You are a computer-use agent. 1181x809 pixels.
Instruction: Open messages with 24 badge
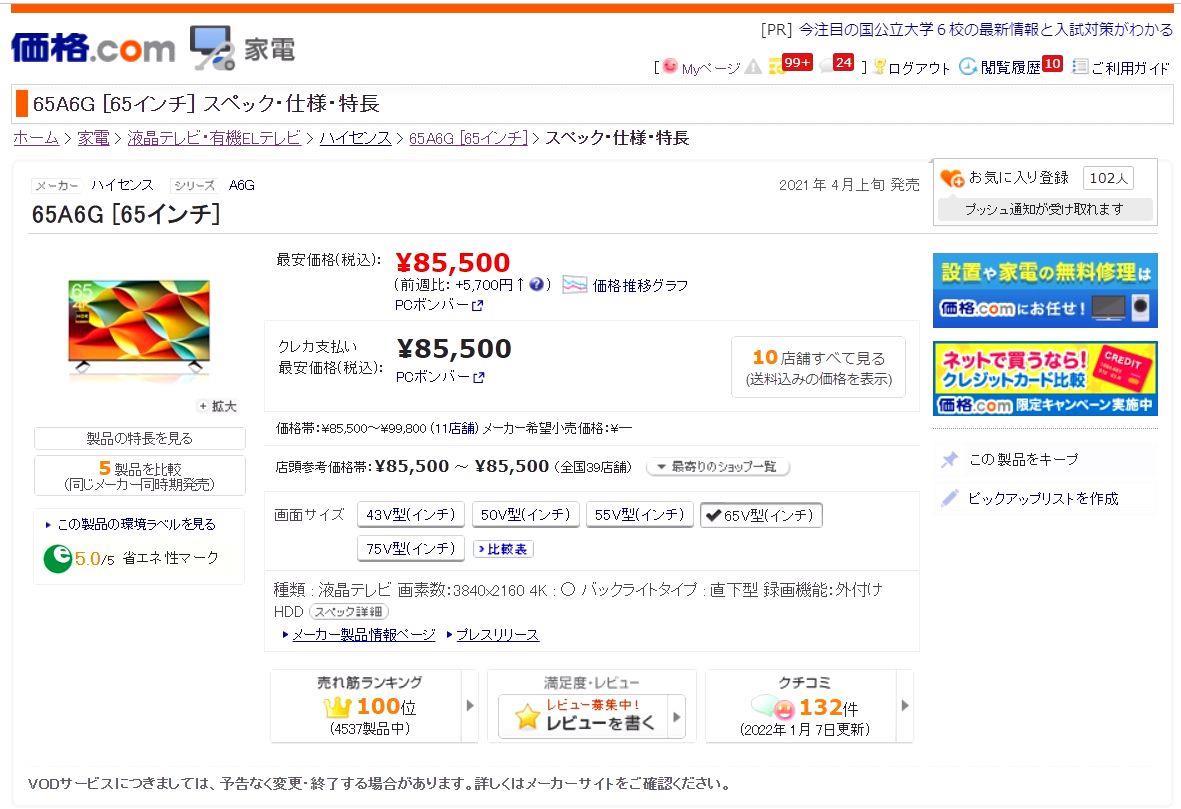[837, 64]
